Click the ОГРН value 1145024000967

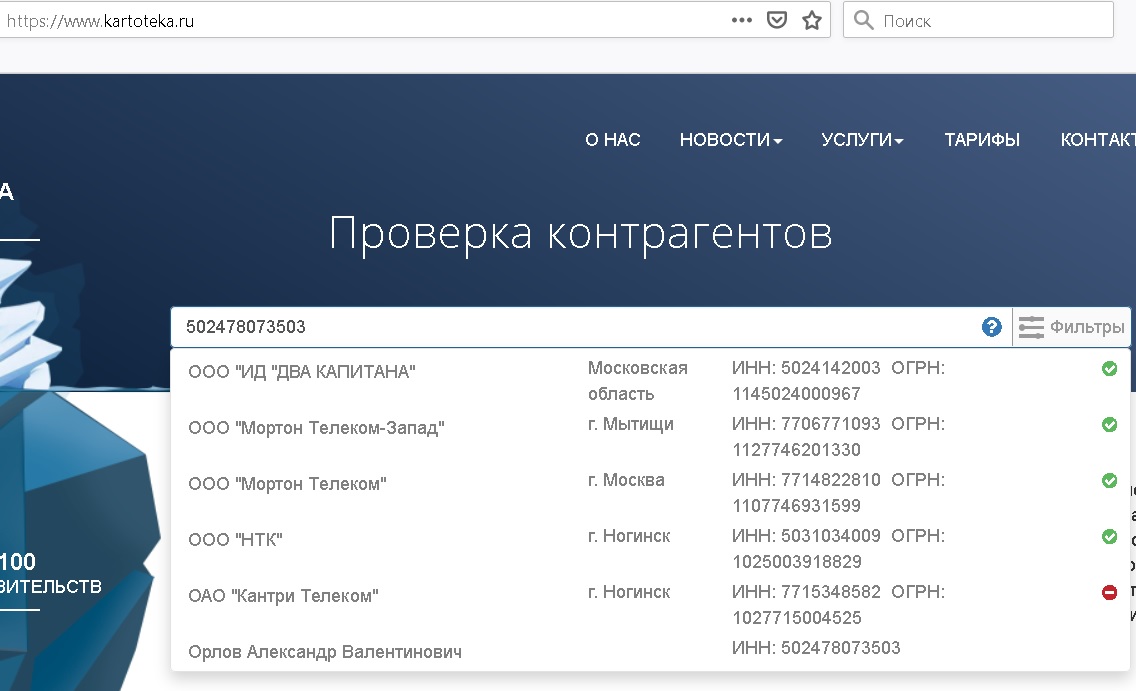[x=796, y=394]
